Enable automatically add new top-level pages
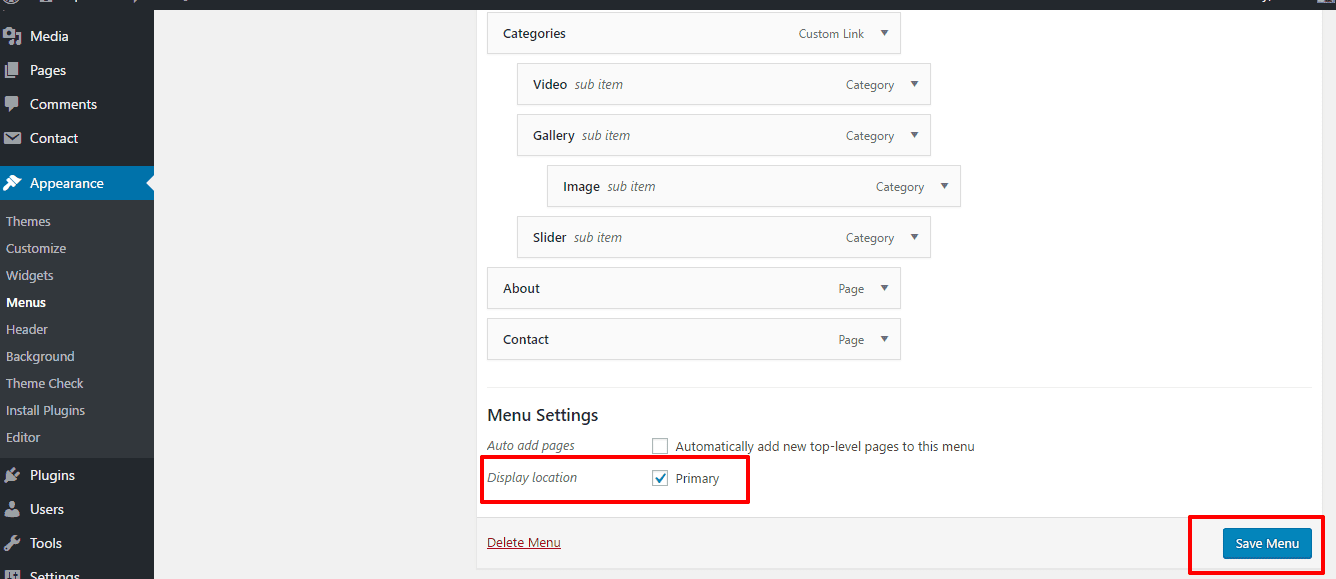Screen dimensions: 1336x579 click(x=660, y=446)
